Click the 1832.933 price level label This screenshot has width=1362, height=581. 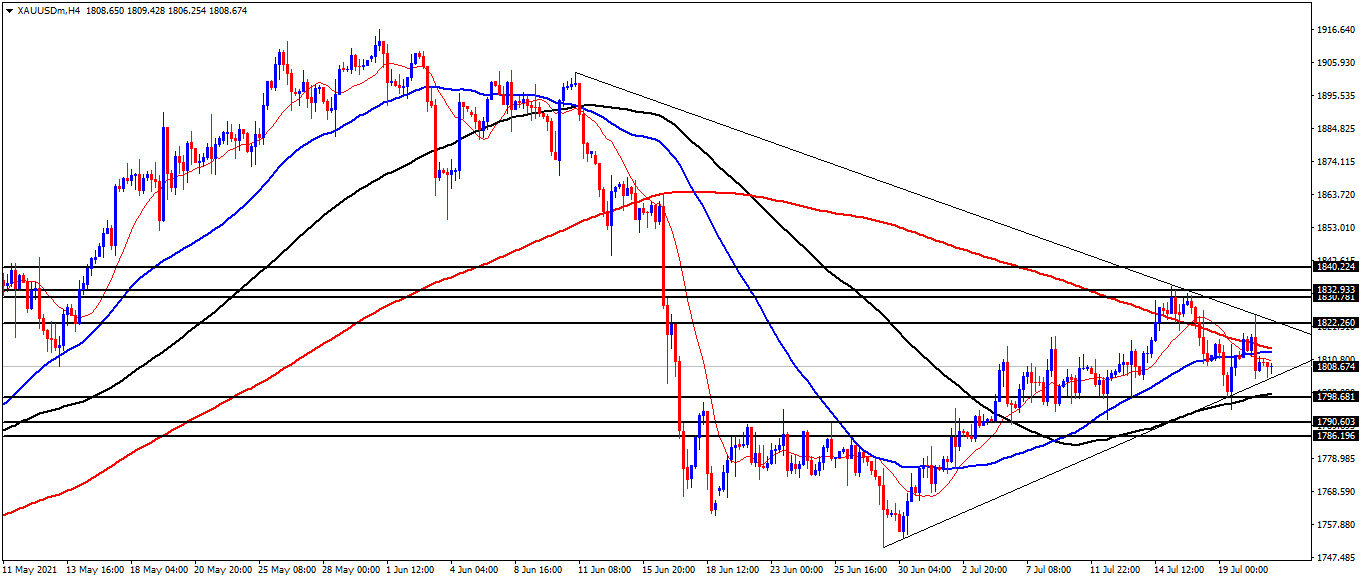tap(1336, 289)
